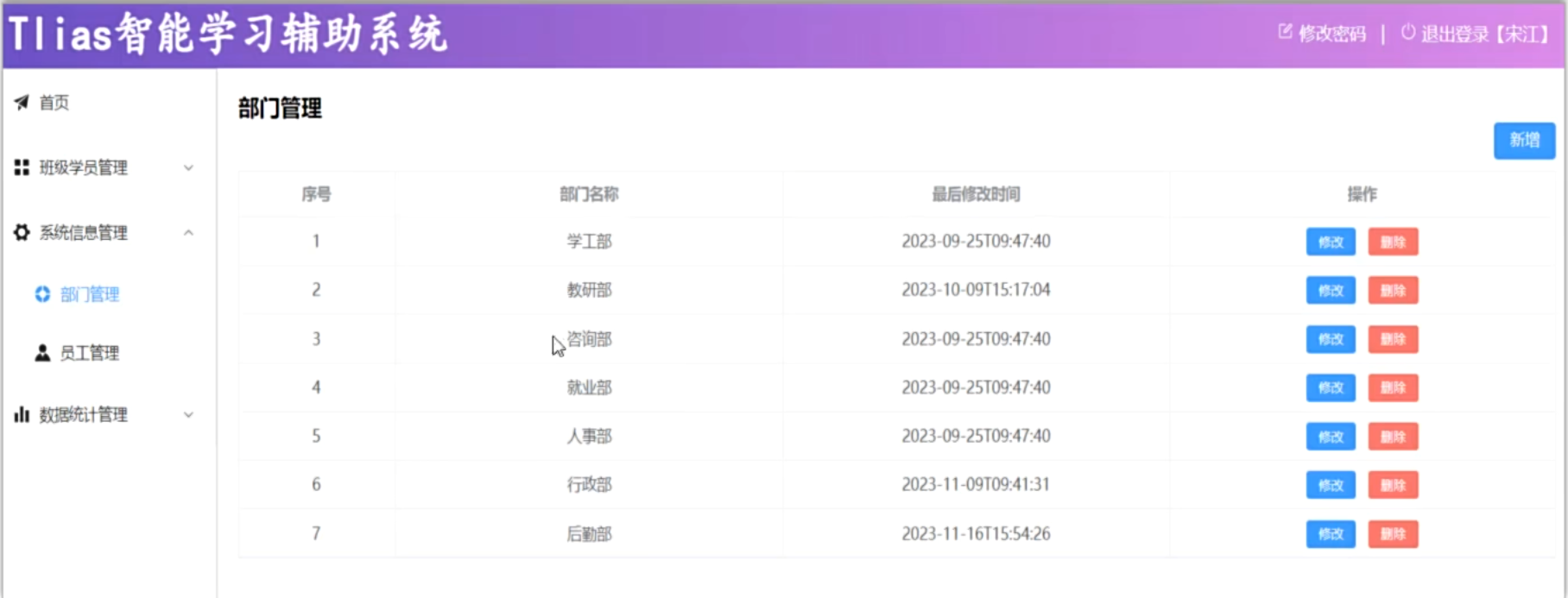Image resolution: width=1568 pixels, height=598 pixels.
Task: Click 修改 for the 咨询部 row
Action: pyautogui.click(x=1331, y=339)
